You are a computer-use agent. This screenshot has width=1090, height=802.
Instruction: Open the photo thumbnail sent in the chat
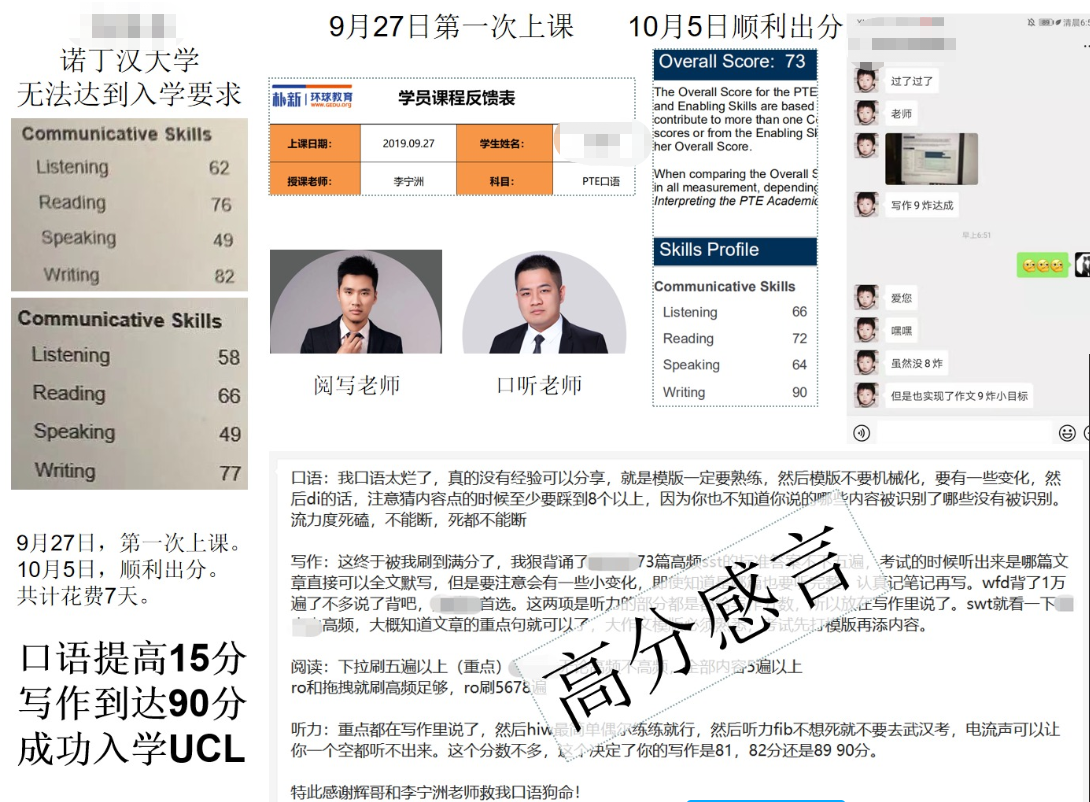tap(932, 158)
